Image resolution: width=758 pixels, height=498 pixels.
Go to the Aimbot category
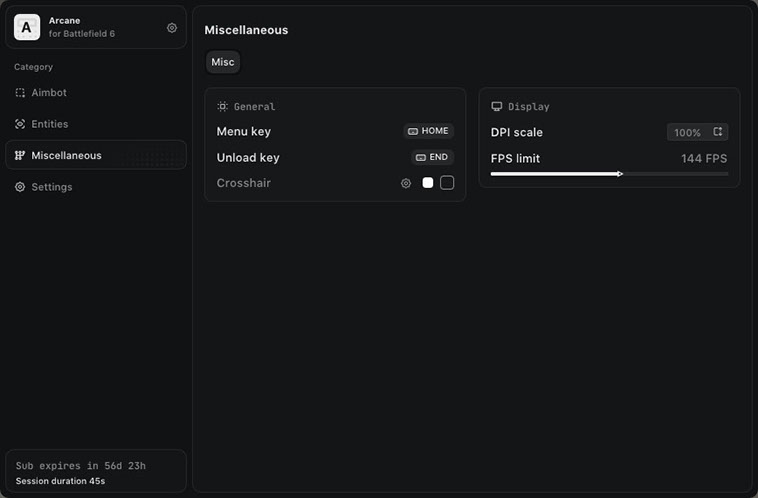click(x=49, y=93)
